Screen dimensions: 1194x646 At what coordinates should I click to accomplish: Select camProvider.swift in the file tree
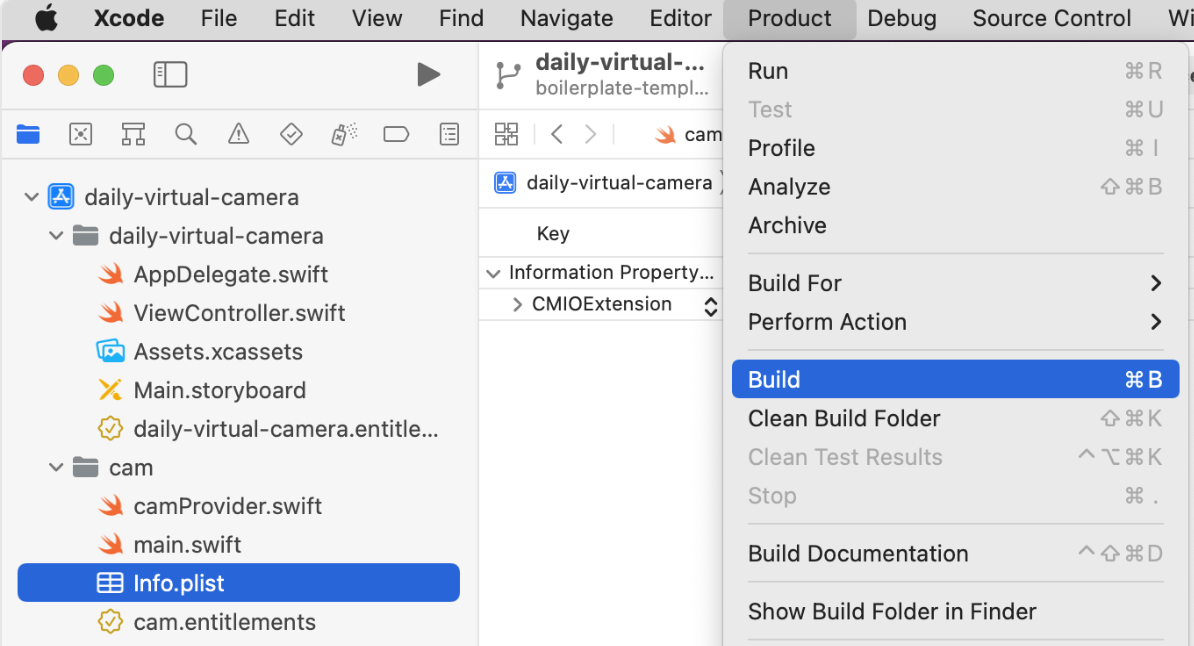[227, 506]
